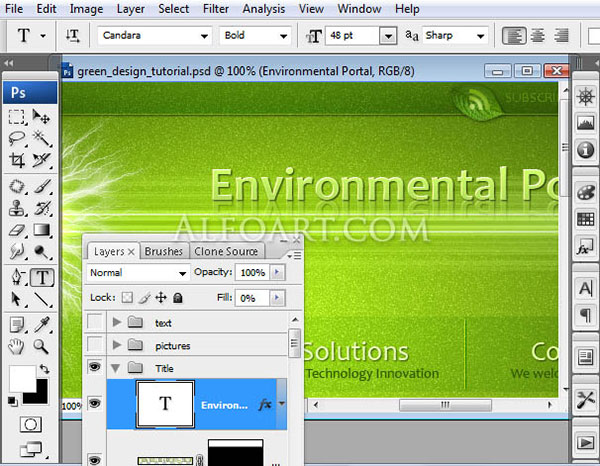Toggle lock transparent pixels

(127, 298)
